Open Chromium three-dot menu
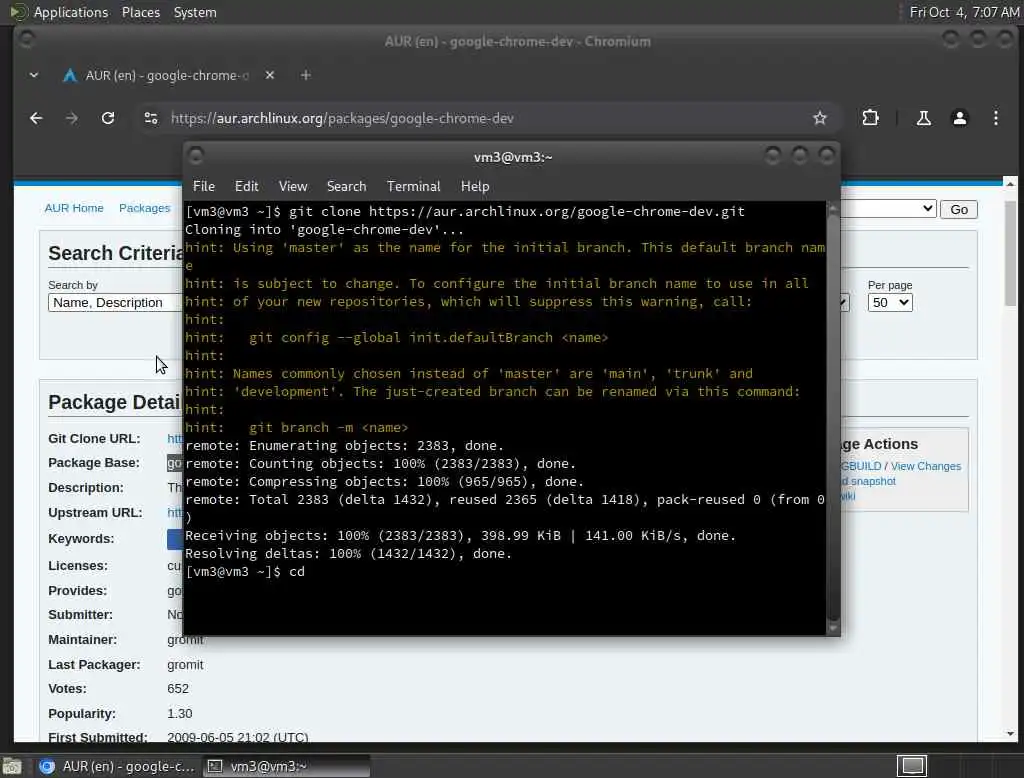The image size is (1024, 778). pyautogui.click(x=995, y=118)
